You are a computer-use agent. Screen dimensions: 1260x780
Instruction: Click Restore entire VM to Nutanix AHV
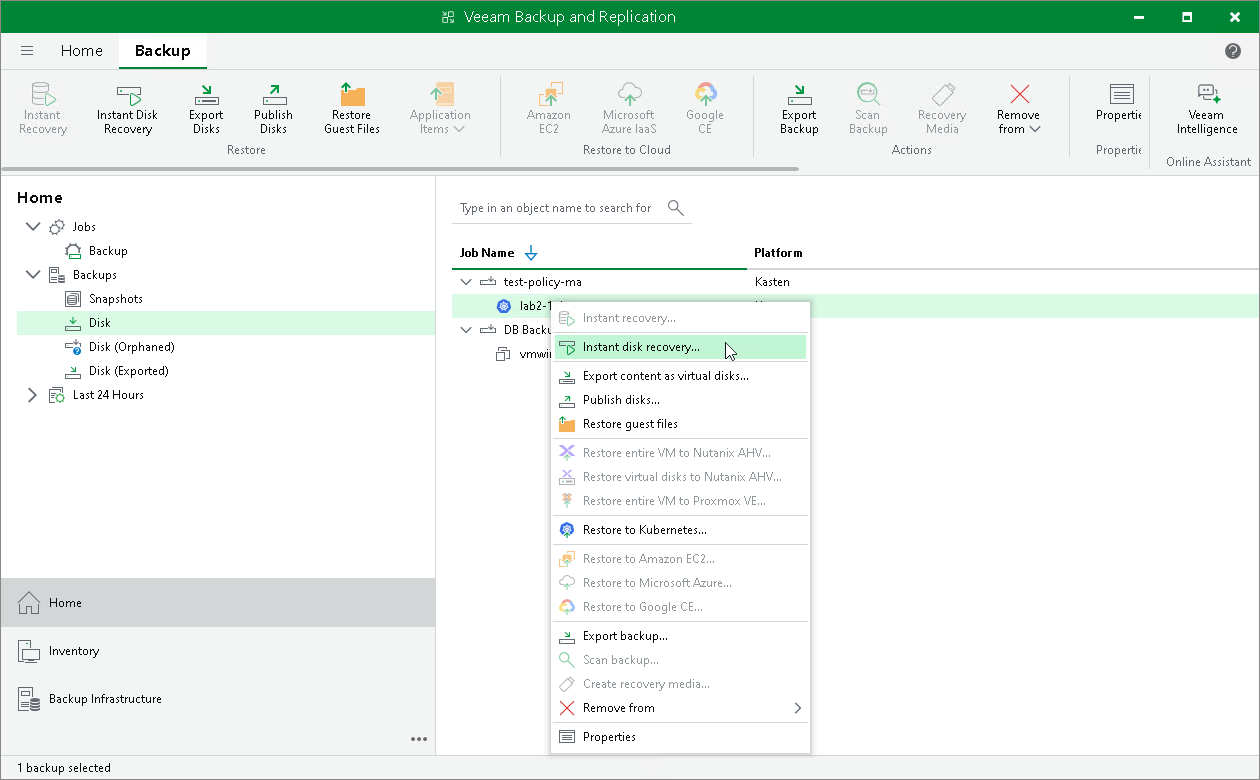click(x=680, y=453)
